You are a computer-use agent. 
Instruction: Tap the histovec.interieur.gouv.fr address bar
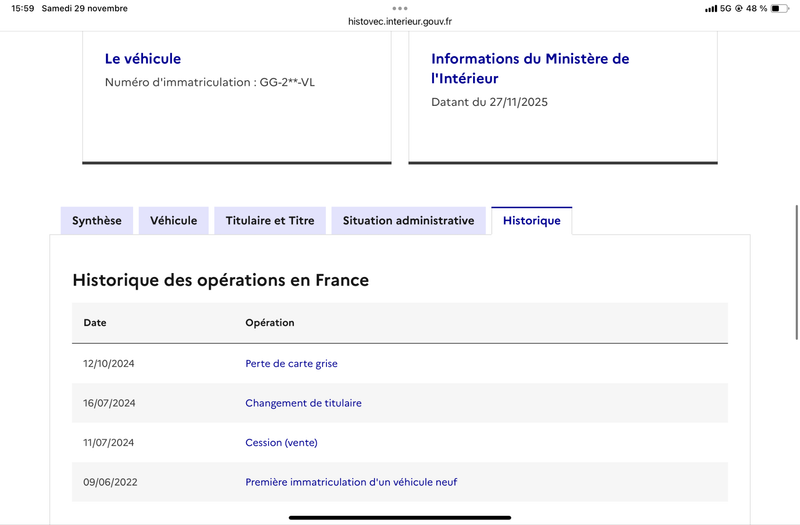click(400, 21)
